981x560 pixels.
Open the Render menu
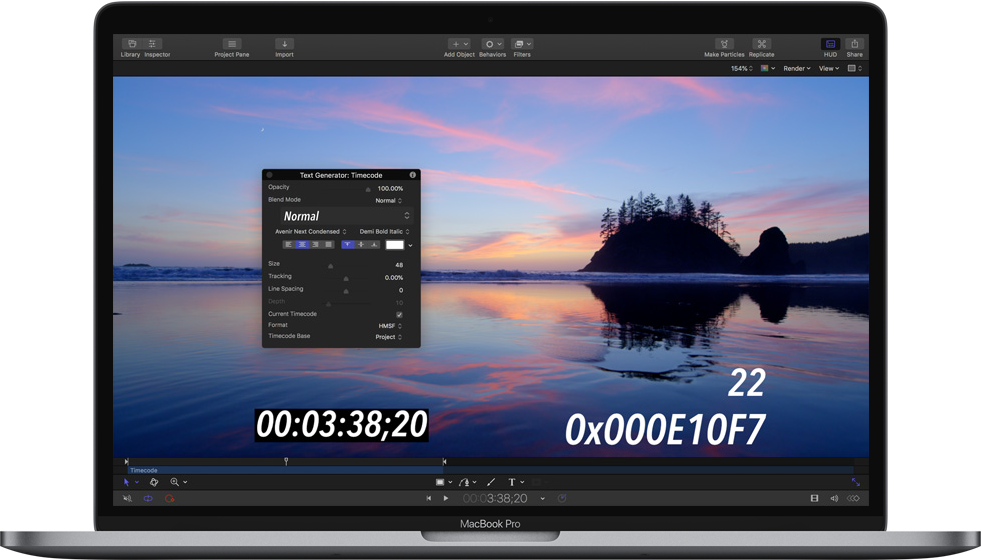[x=796, y=69]
